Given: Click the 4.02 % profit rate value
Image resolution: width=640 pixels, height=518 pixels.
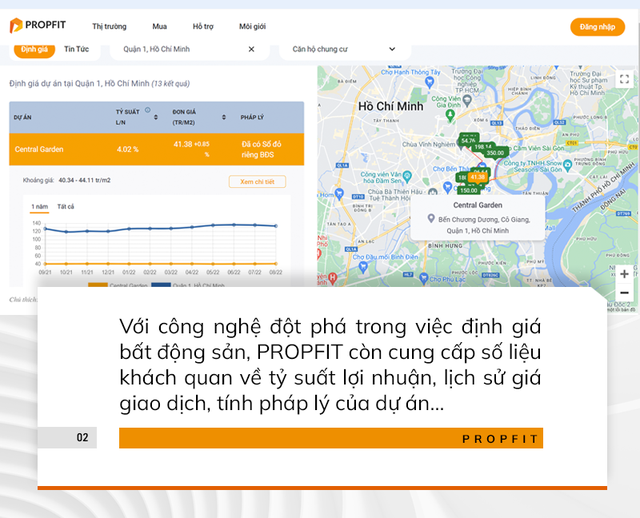Looking at the screenshot, I should pos(128,149).
